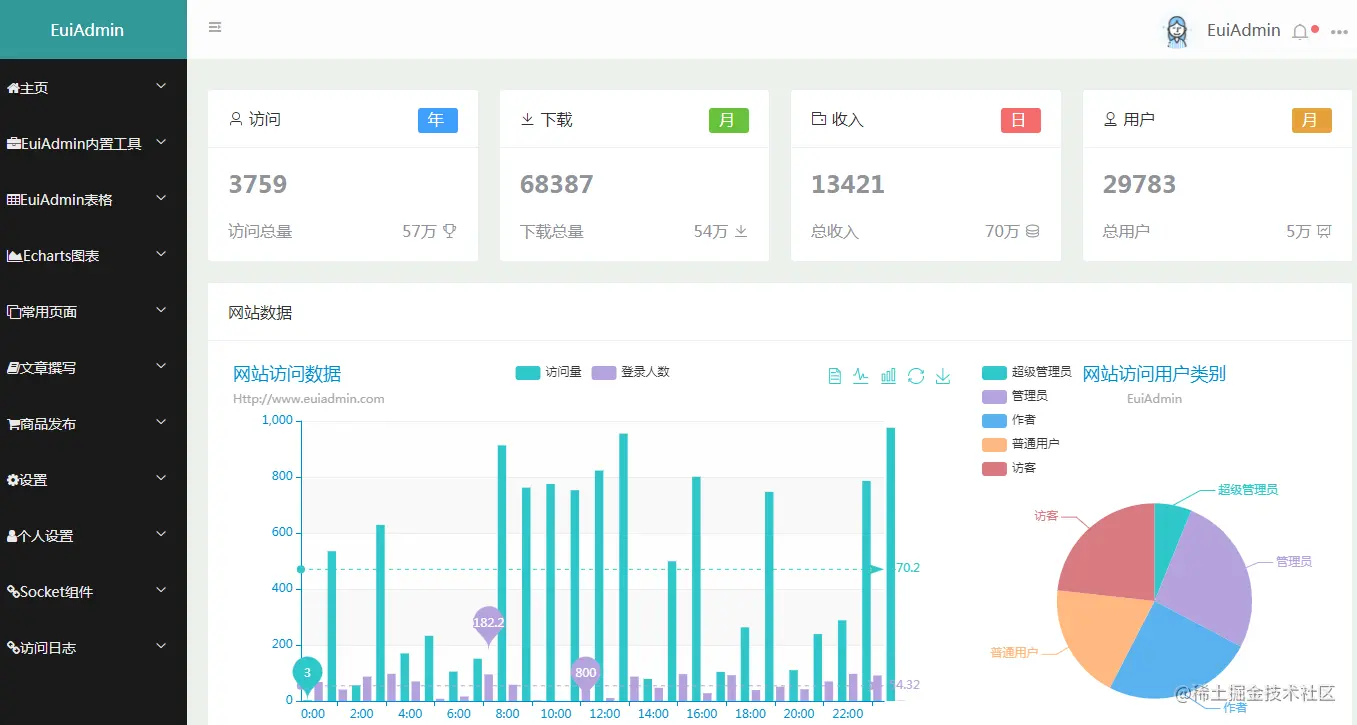Open the 常用页面 menu
The height and width of the screenshot is (725, 1357).
[93, 311]
